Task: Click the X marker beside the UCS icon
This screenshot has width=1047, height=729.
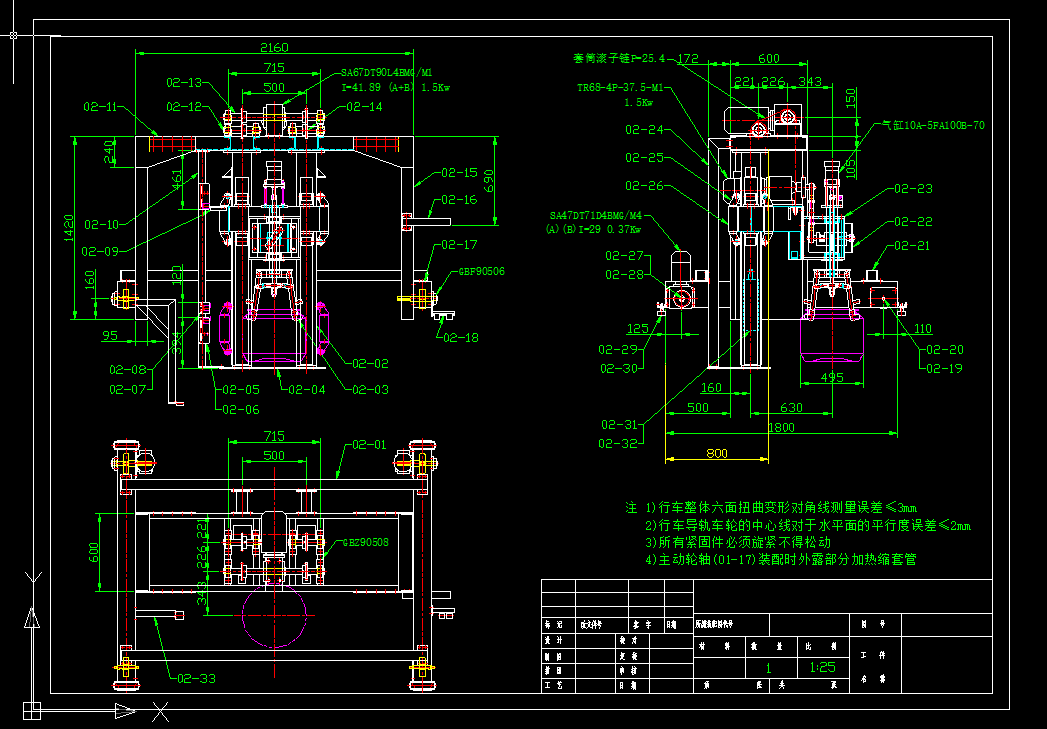Action: pos(160,712)
